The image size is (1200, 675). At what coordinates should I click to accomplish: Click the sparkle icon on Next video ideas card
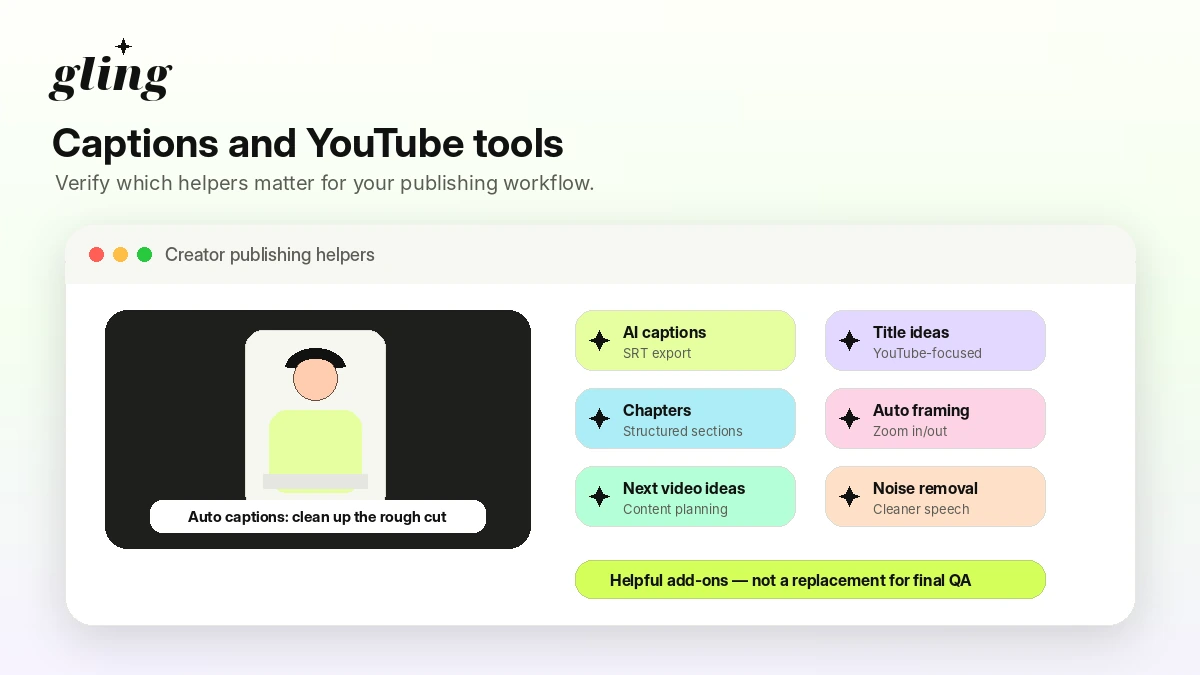599,497
